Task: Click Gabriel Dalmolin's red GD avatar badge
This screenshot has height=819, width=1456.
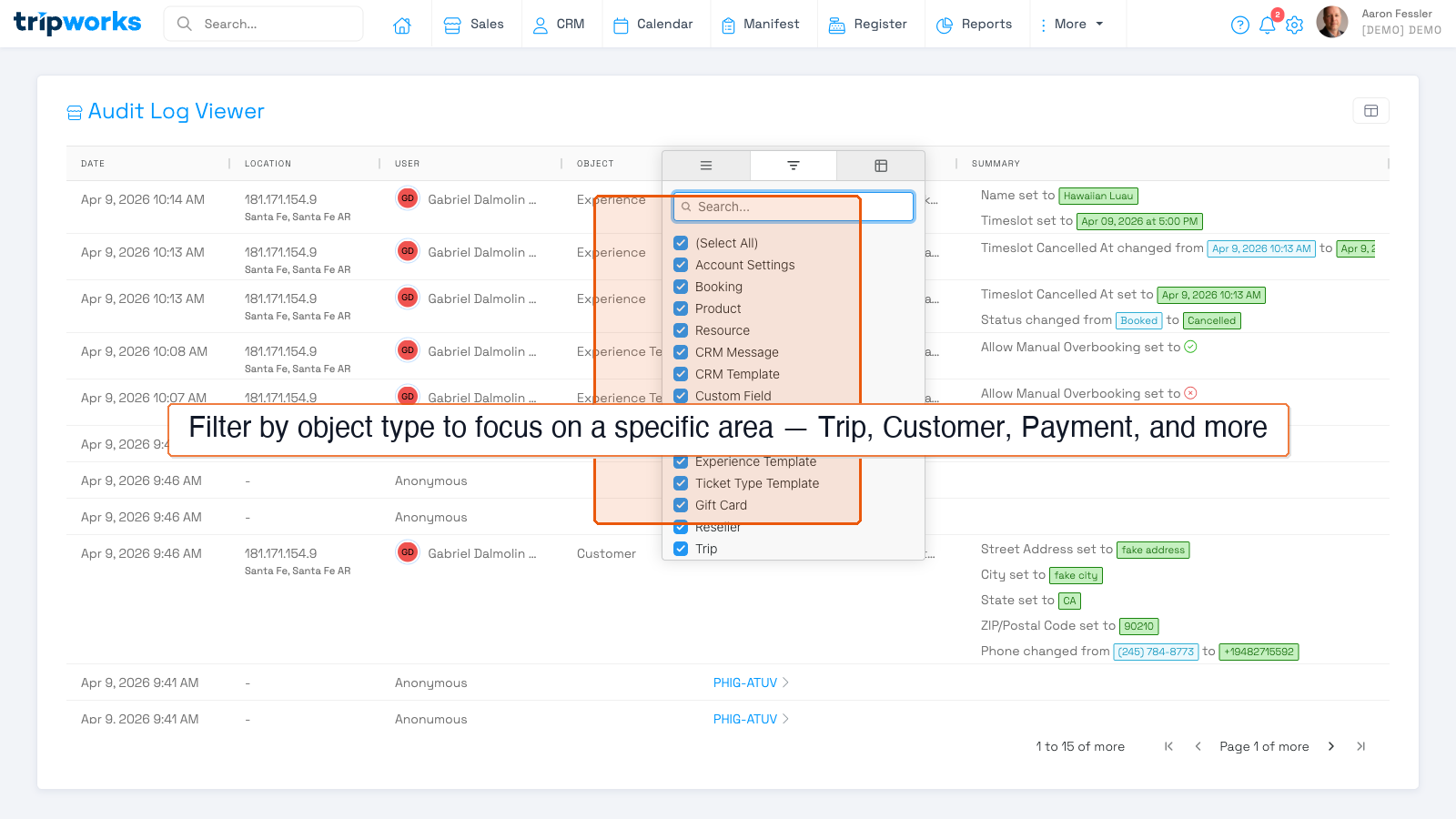Action: [408, 198]
